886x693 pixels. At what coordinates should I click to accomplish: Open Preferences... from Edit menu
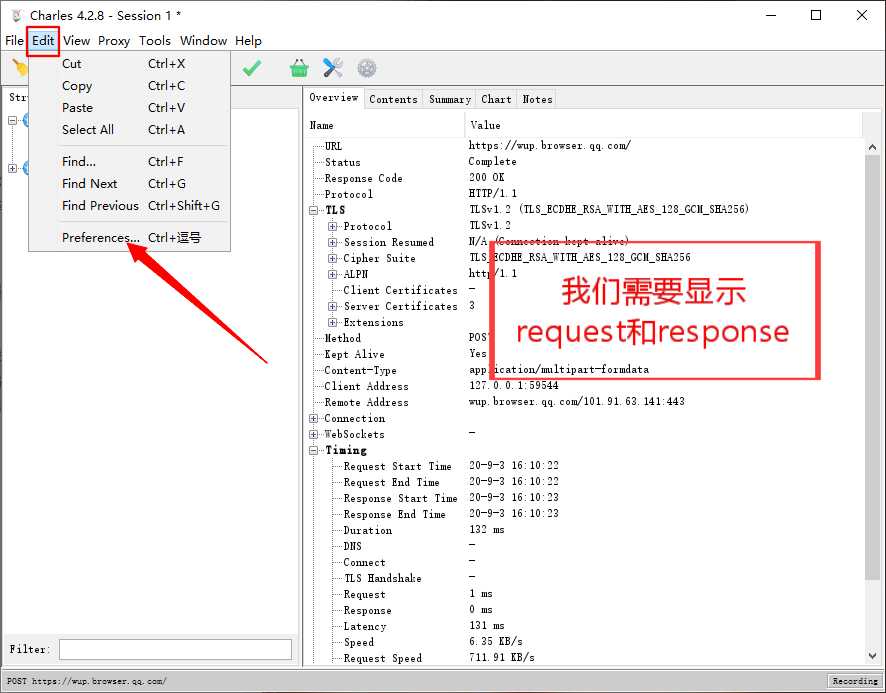129,238
